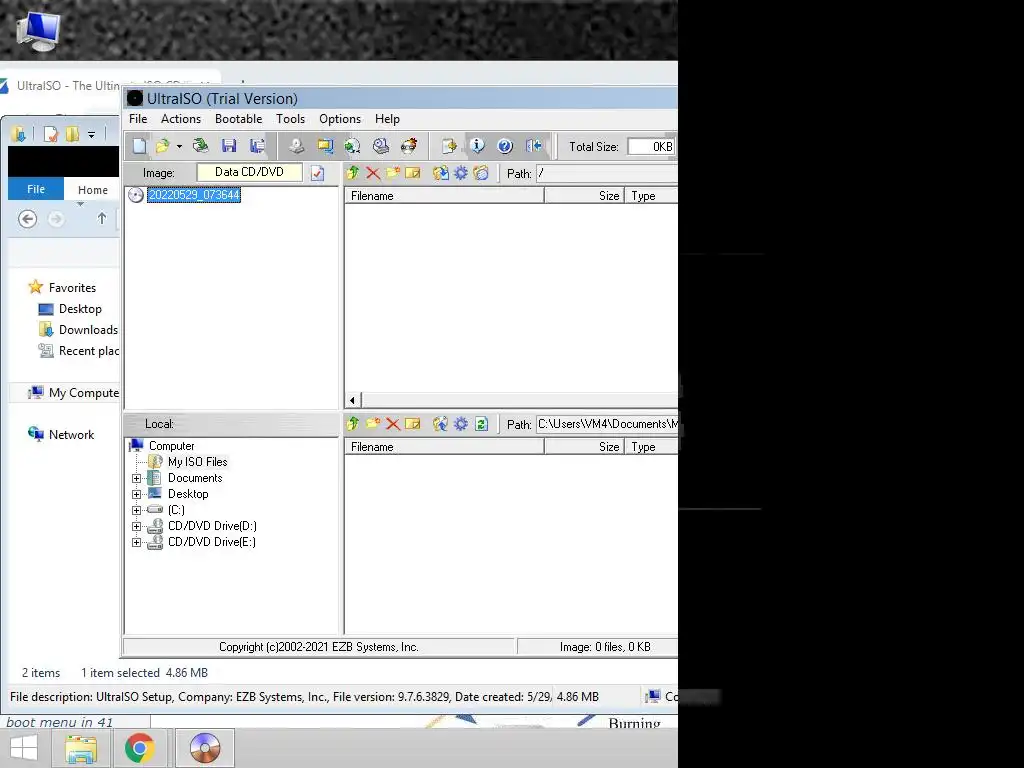Expand the CD/DVD Drive(D:) node

click(136, 526)
